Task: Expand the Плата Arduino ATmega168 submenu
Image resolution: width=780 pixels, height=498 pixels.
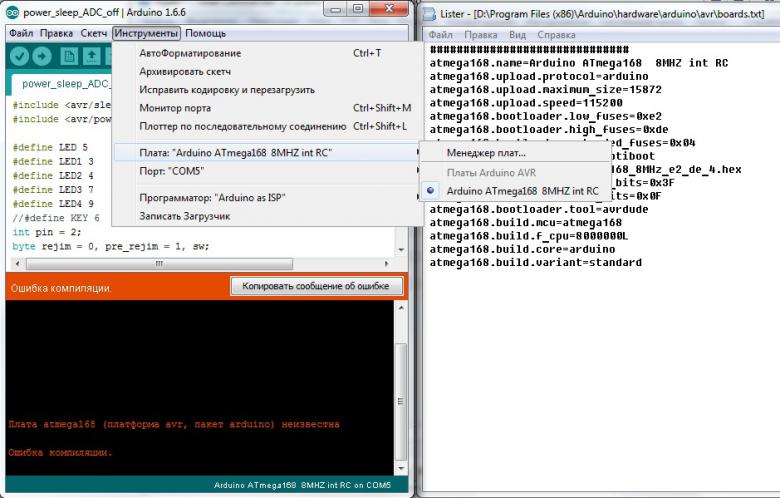Action: point(267,153)
